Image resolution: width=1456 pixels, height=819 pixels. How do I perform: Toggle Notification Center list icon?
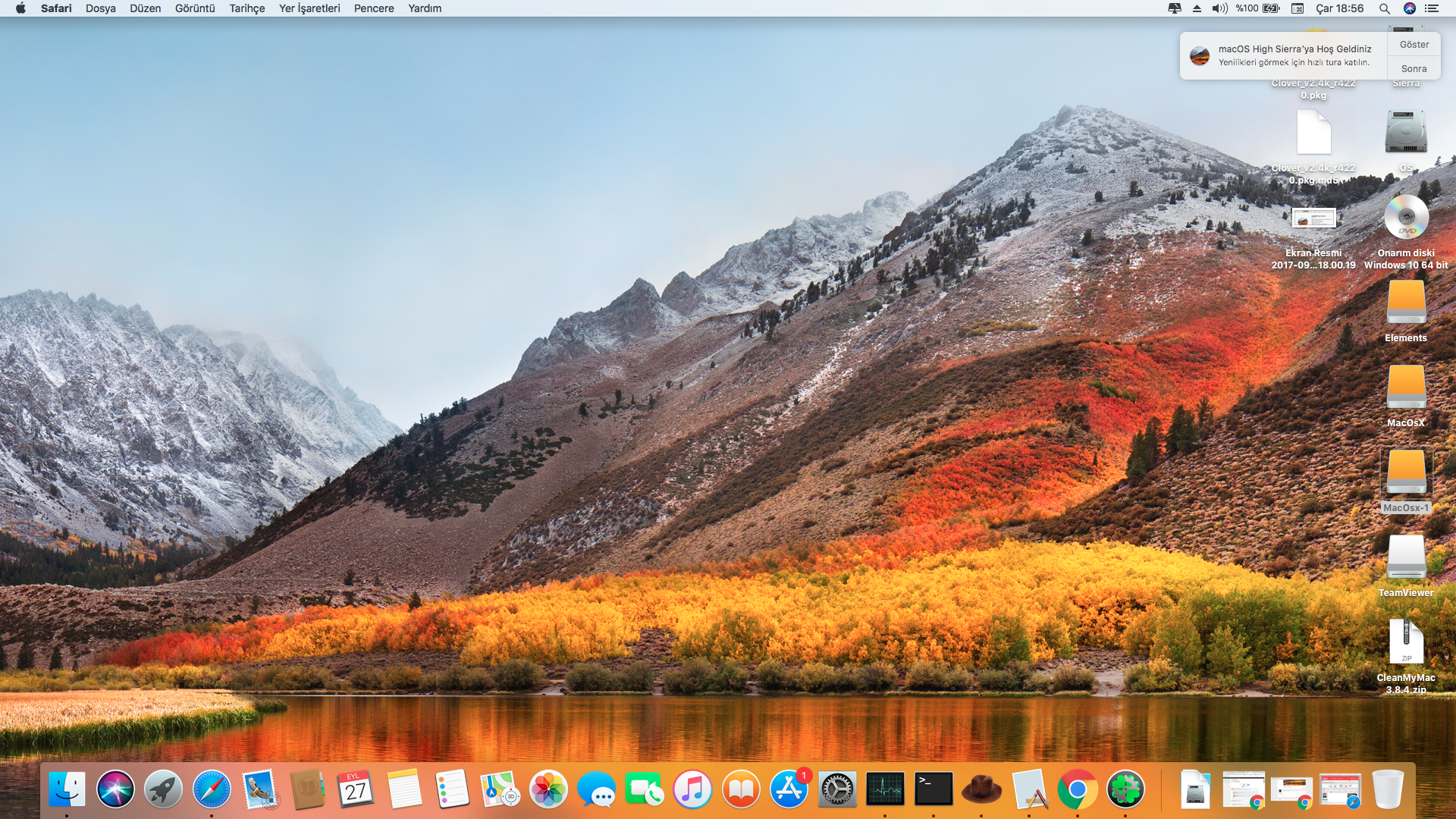pos(1432,8)
